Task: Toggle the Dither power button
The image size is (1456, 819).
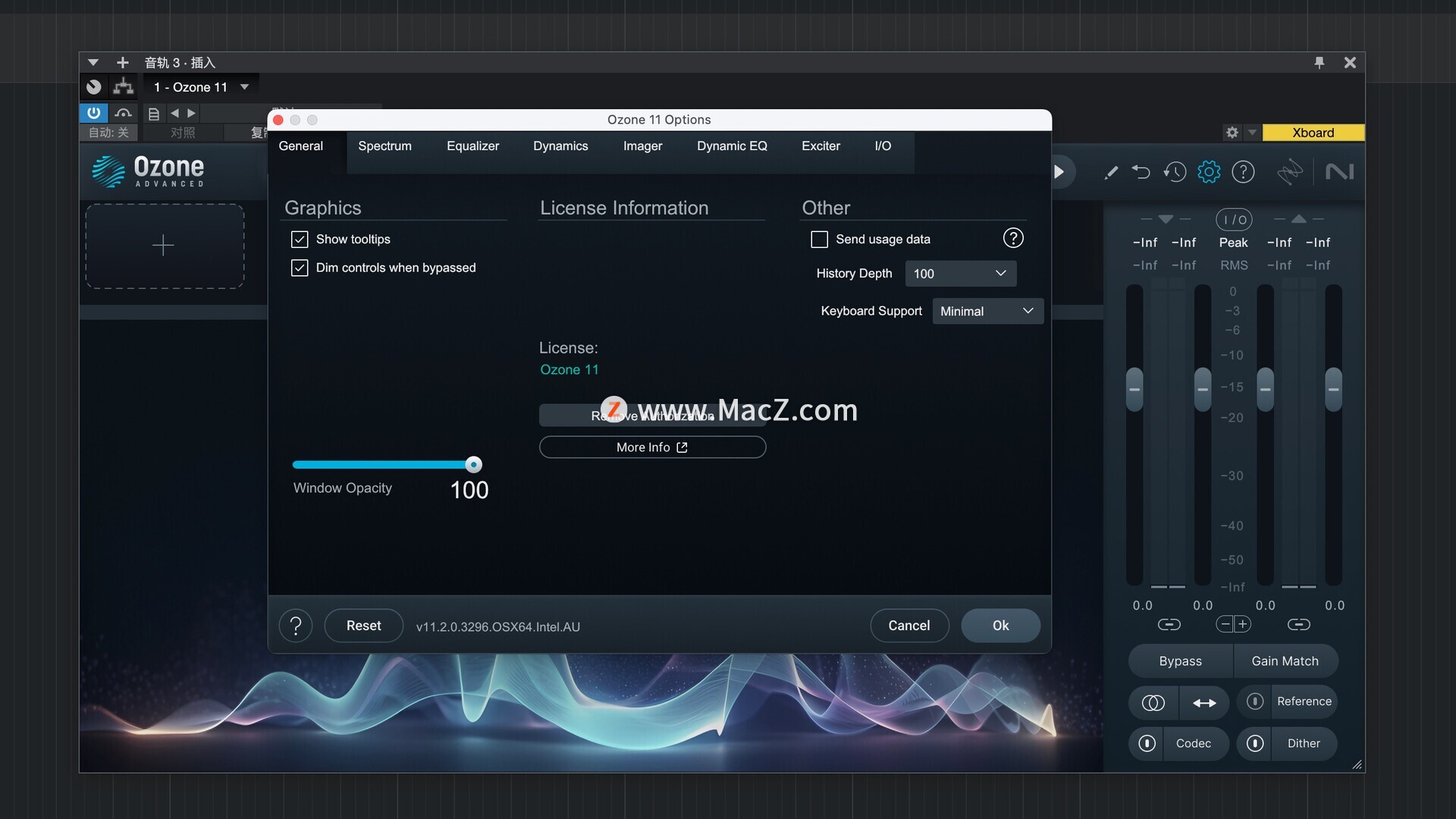Action: [x=1255, y=743]
